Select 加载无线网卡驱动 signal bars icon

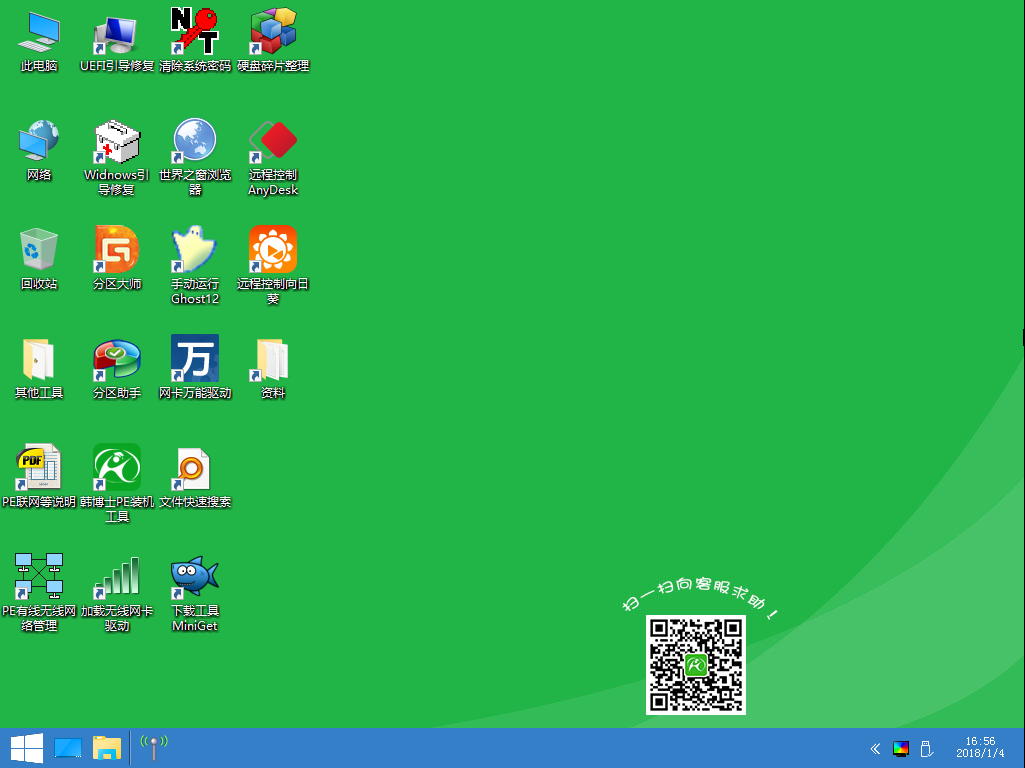coord(117,577)
